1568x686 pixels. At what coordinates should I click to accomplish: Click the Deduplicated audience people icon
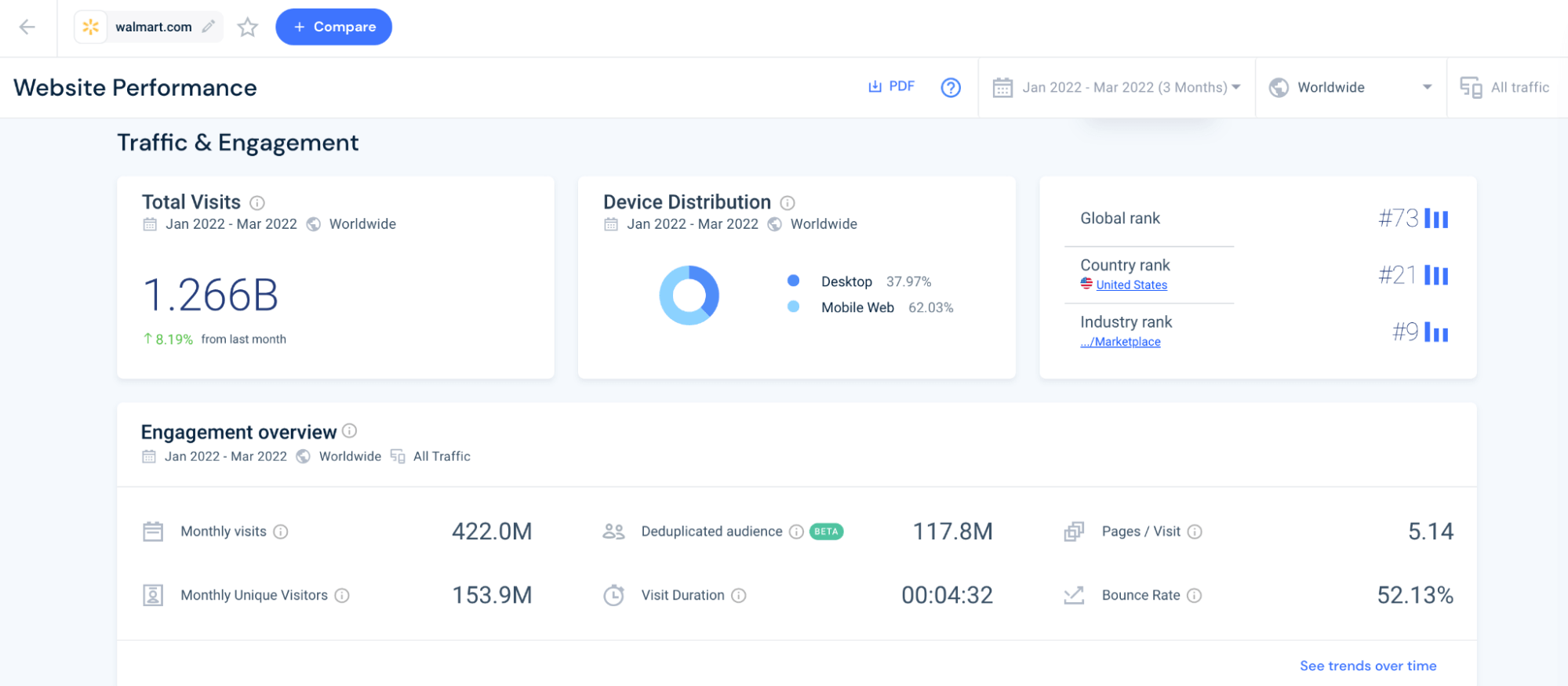click(x=613, y=532)
